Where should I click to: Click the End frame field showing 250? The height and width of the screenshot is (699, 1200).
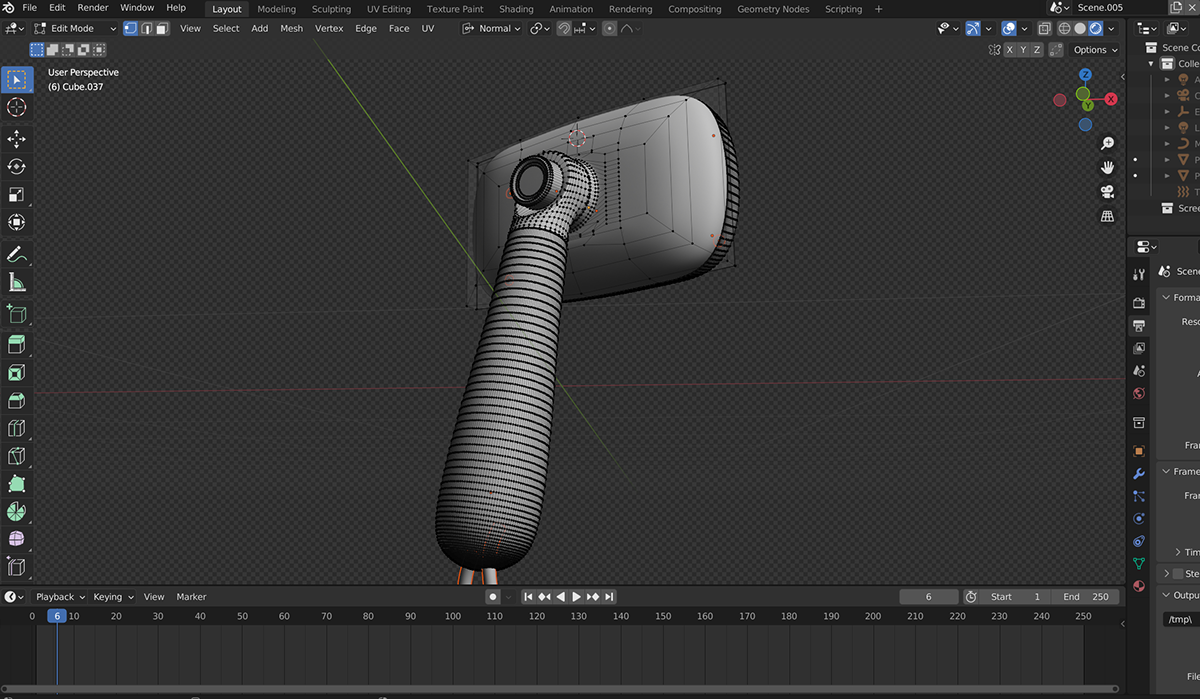pos(1086,597)
